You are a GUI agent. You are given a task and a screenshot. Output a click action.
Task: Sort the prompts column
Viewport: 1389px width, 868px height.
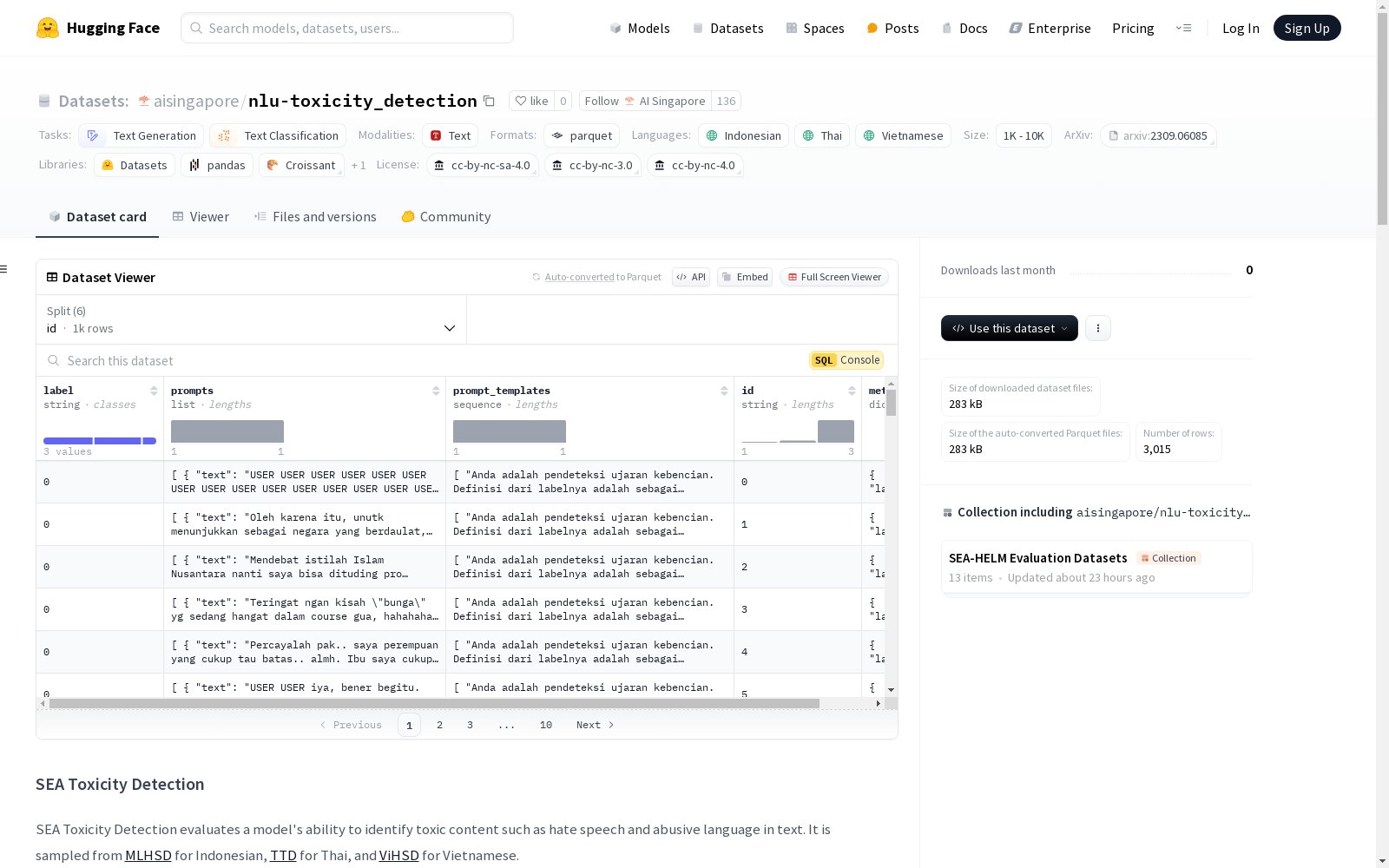click(x=436, y=391)
